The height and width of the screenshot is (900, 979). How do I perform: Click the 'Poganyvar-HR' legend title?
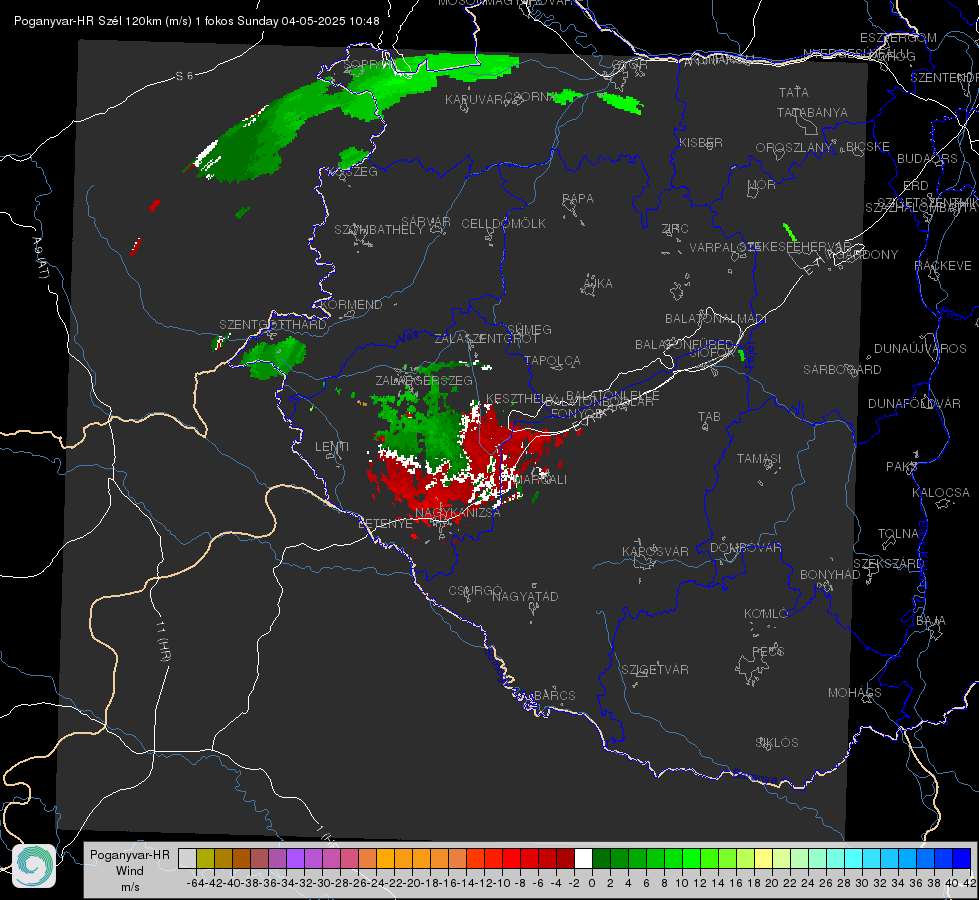(x=130, y=855)
